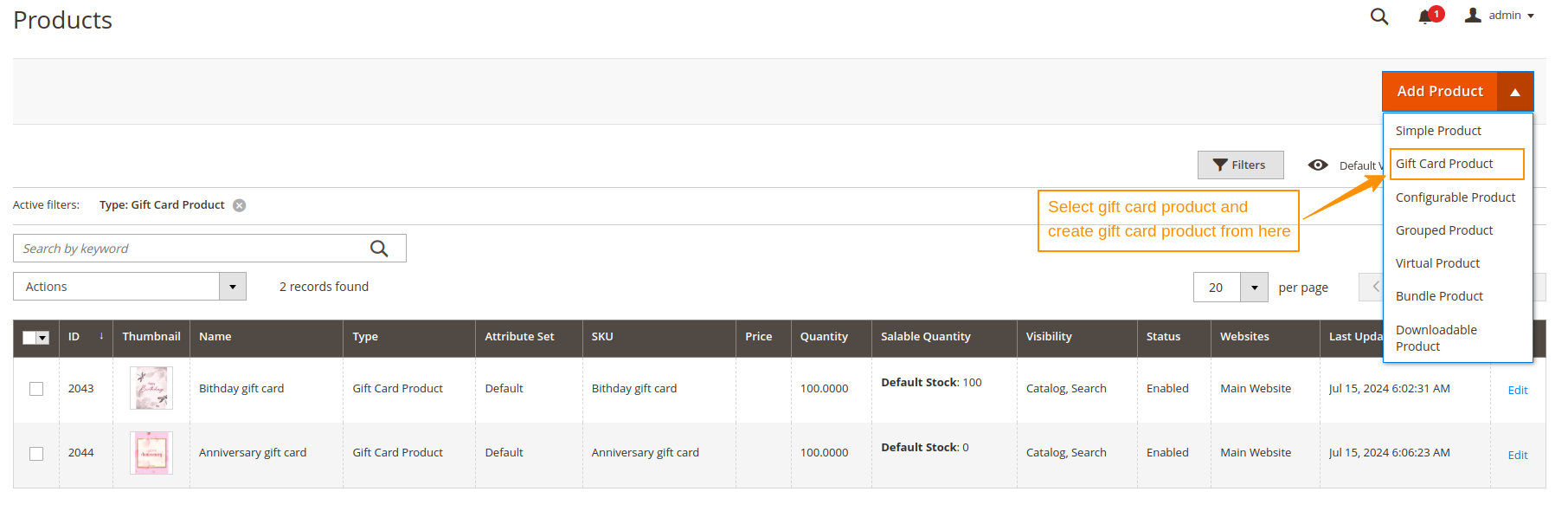Open the Anniversary gift card thumbnail

pos(151,453)
